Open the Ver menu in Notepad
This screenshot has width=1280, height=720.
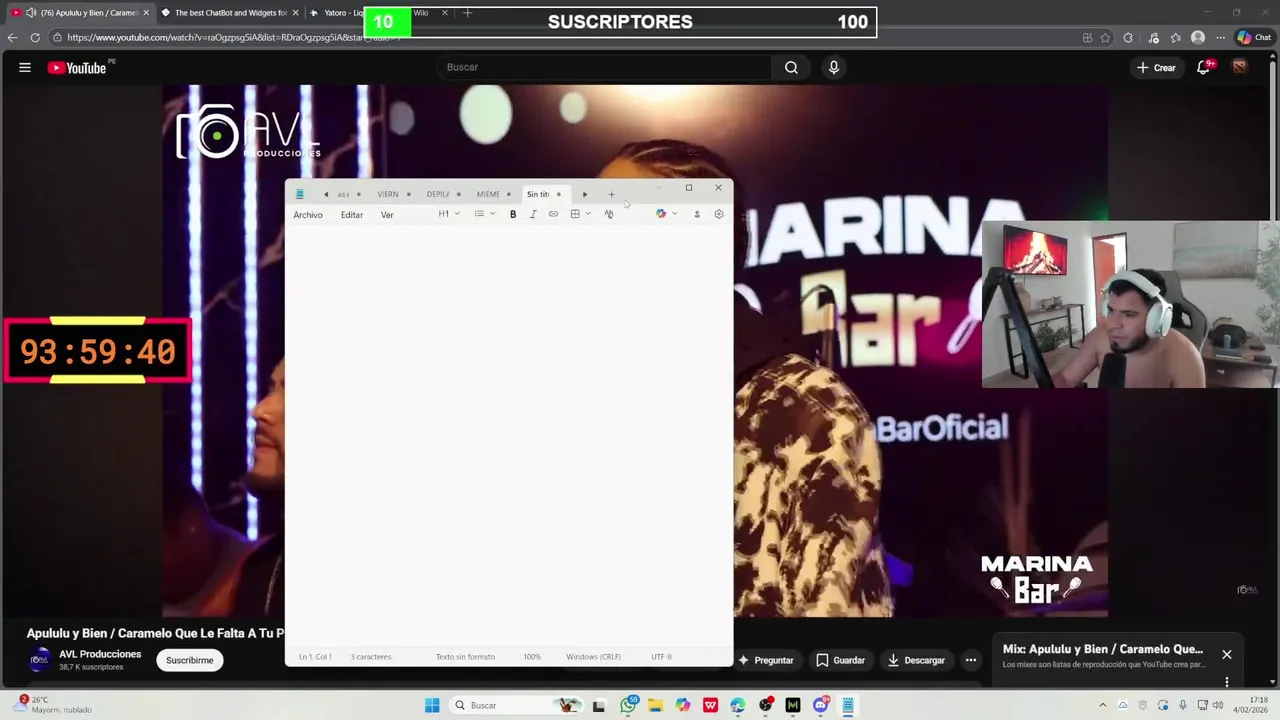[387, 215]
